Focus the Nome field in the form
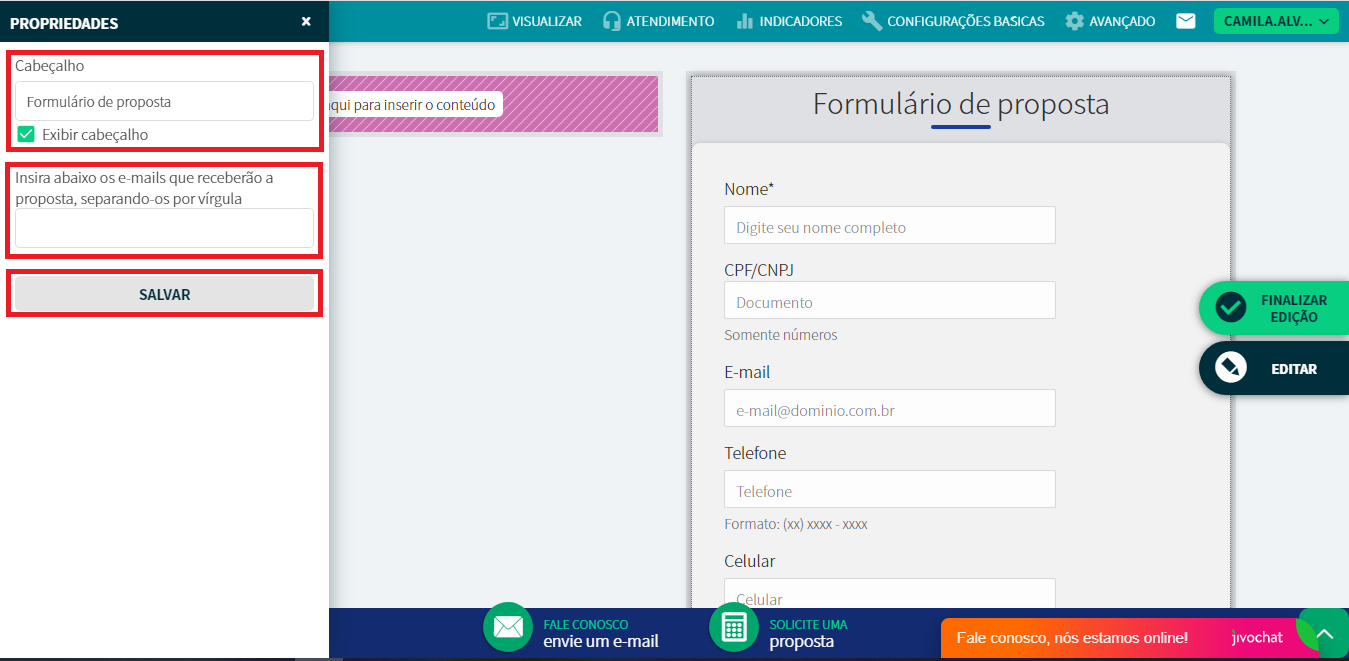1349x661 pixels. pos(889,226)
